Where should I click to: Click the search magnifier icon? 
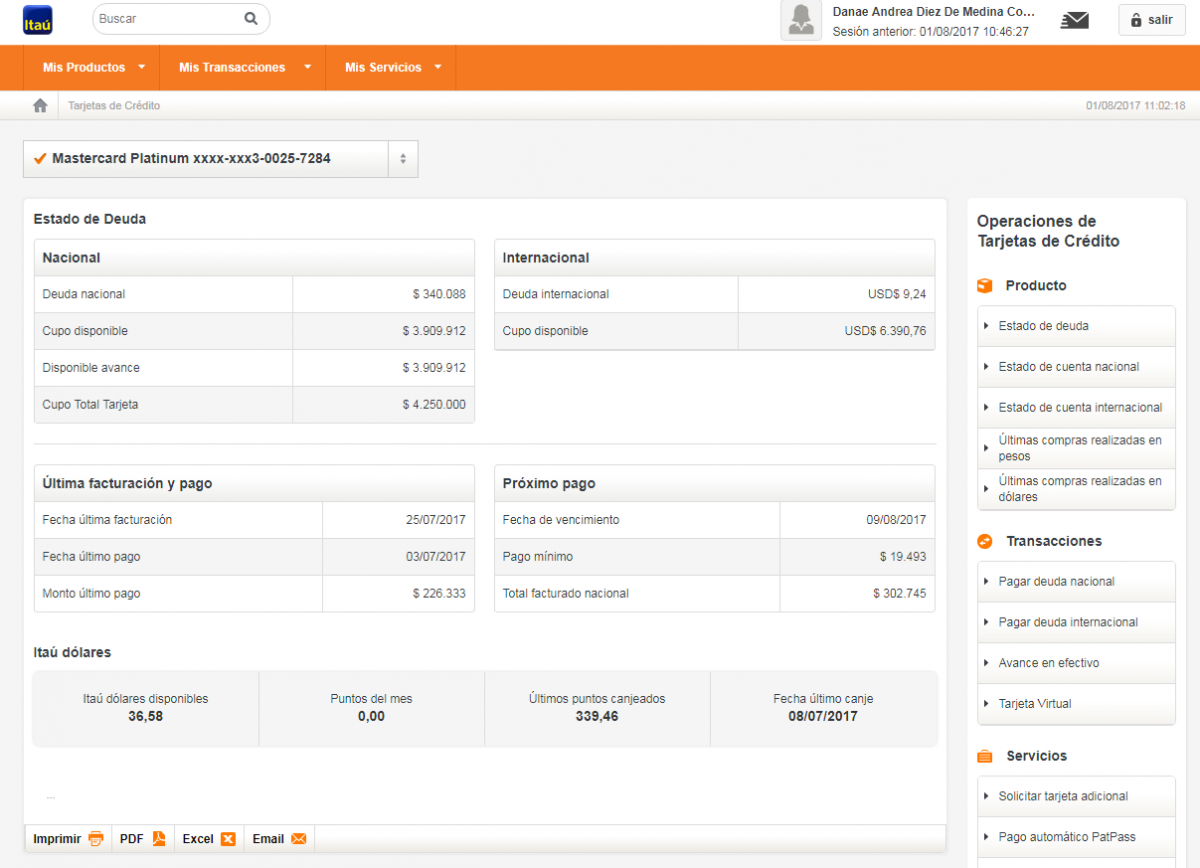tap(251, 18)
